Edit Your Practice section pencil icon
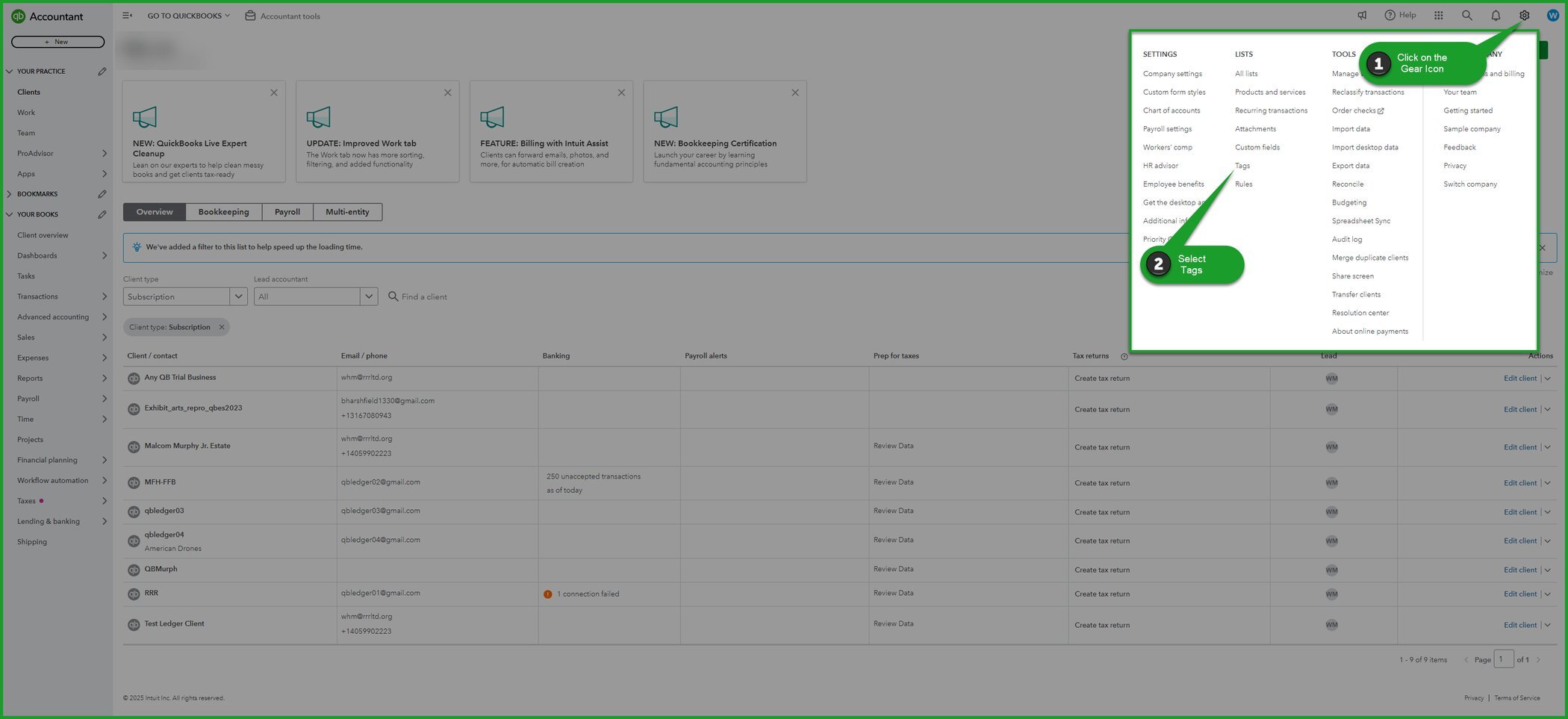The width and height of the screenshot is (1568, 719). [x=102, y=72]
